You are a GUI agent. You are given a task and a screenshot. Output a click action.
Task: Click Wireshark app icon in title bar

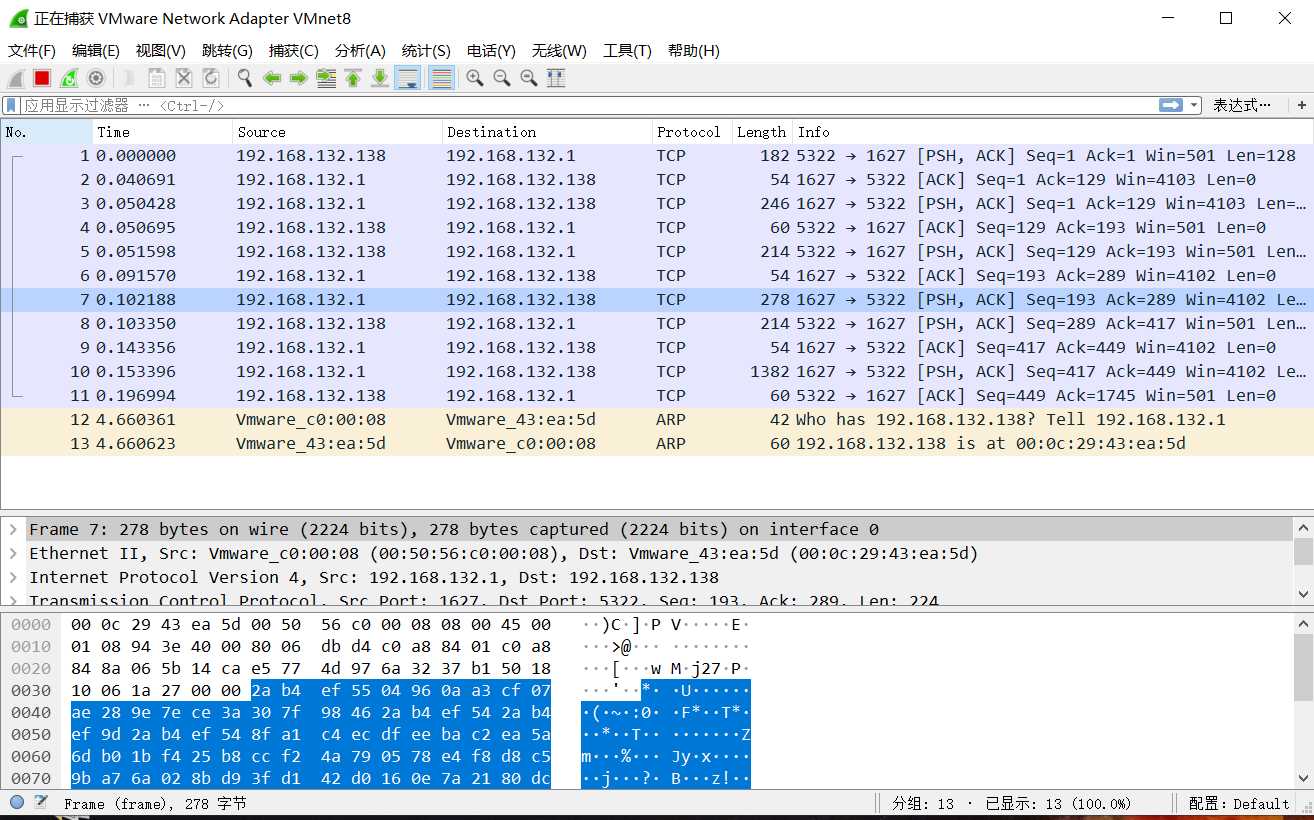click(x=17, y=18)
